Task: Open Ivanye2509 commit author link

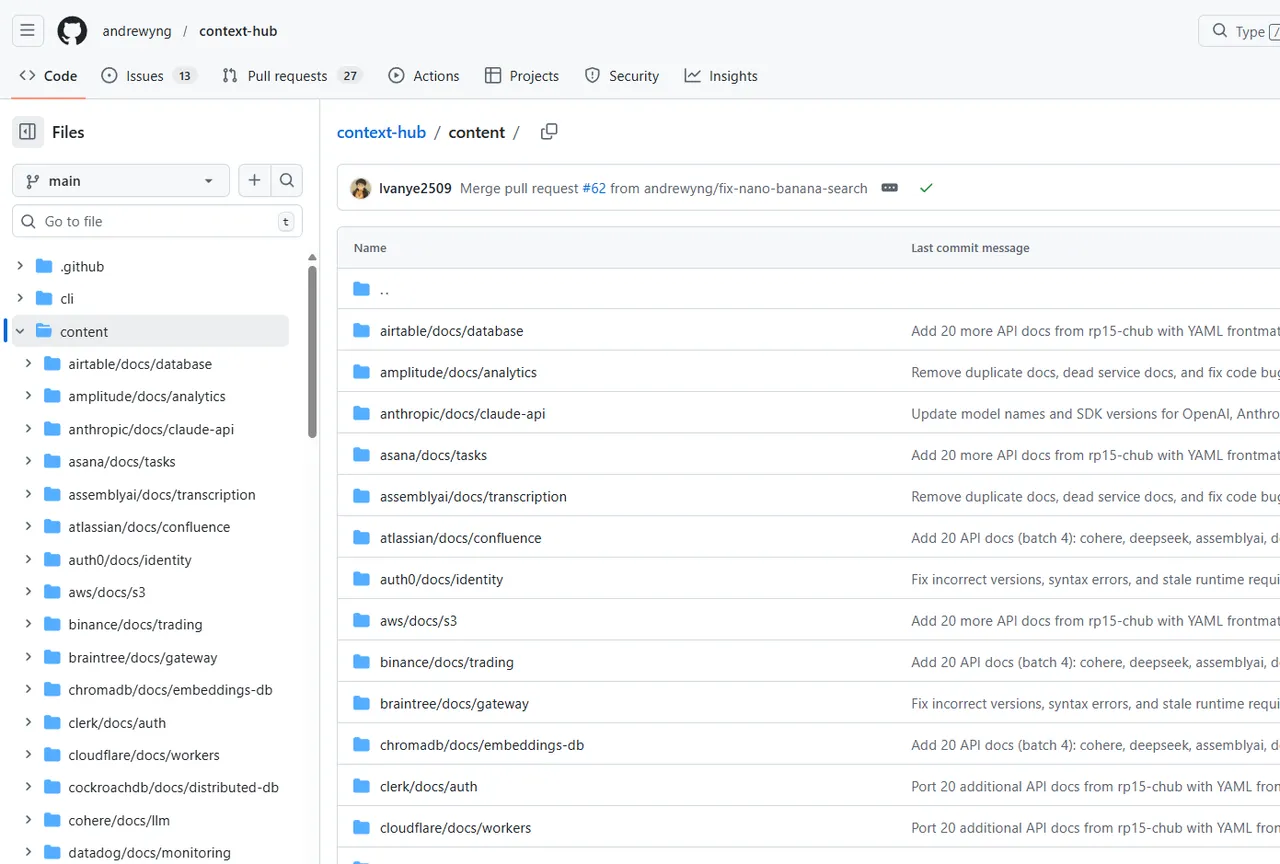Action: [415, 188]
